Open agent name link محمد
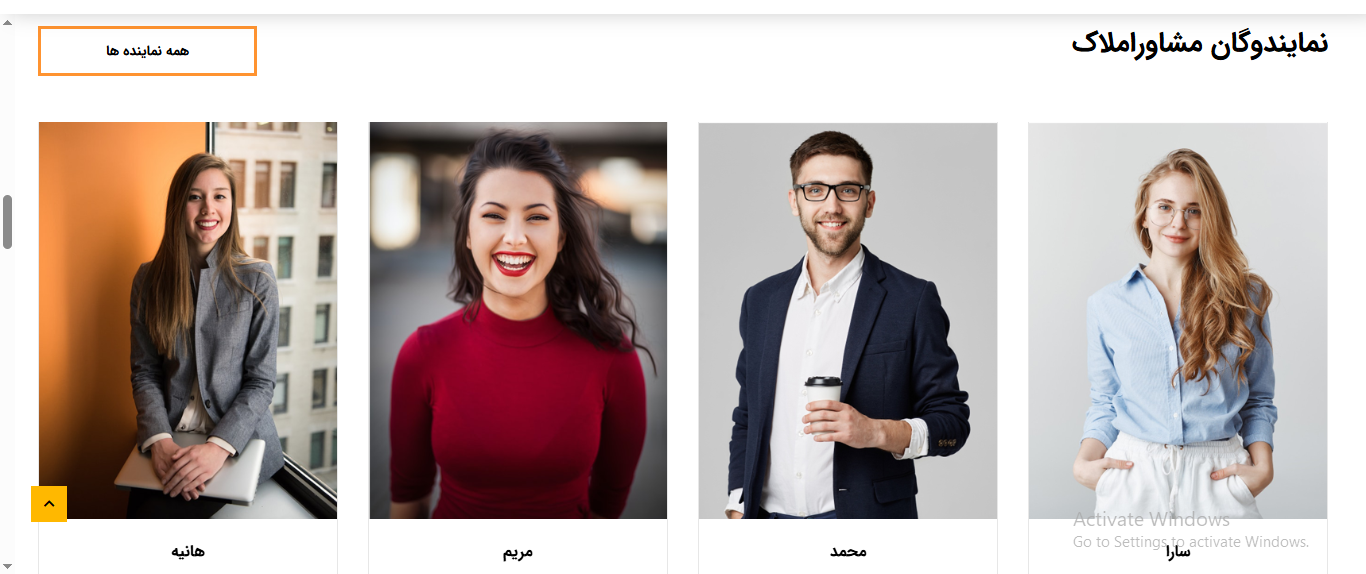Viewport: 1366px width, 574px height. [x=848, y=551]
